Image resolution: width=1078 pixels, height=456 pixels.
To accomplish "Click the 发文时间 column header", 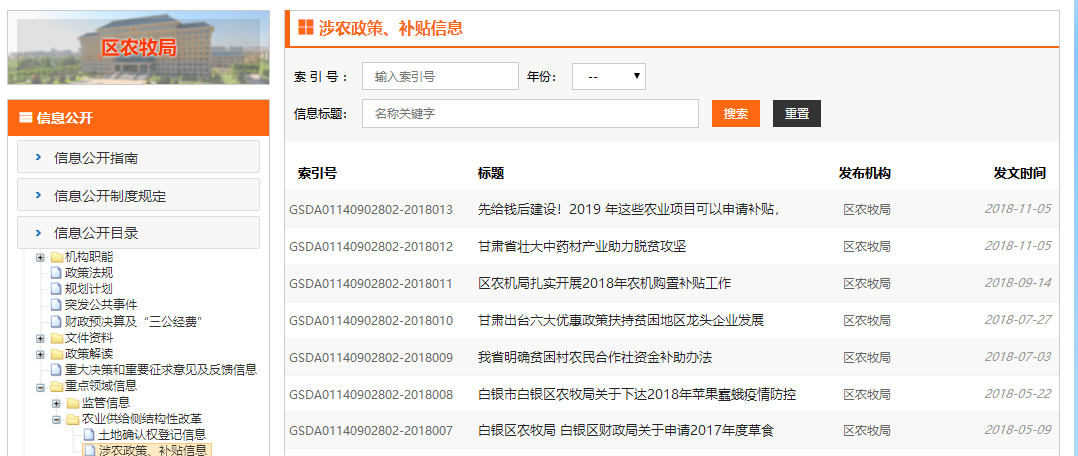I will (x=1020, y=173).
